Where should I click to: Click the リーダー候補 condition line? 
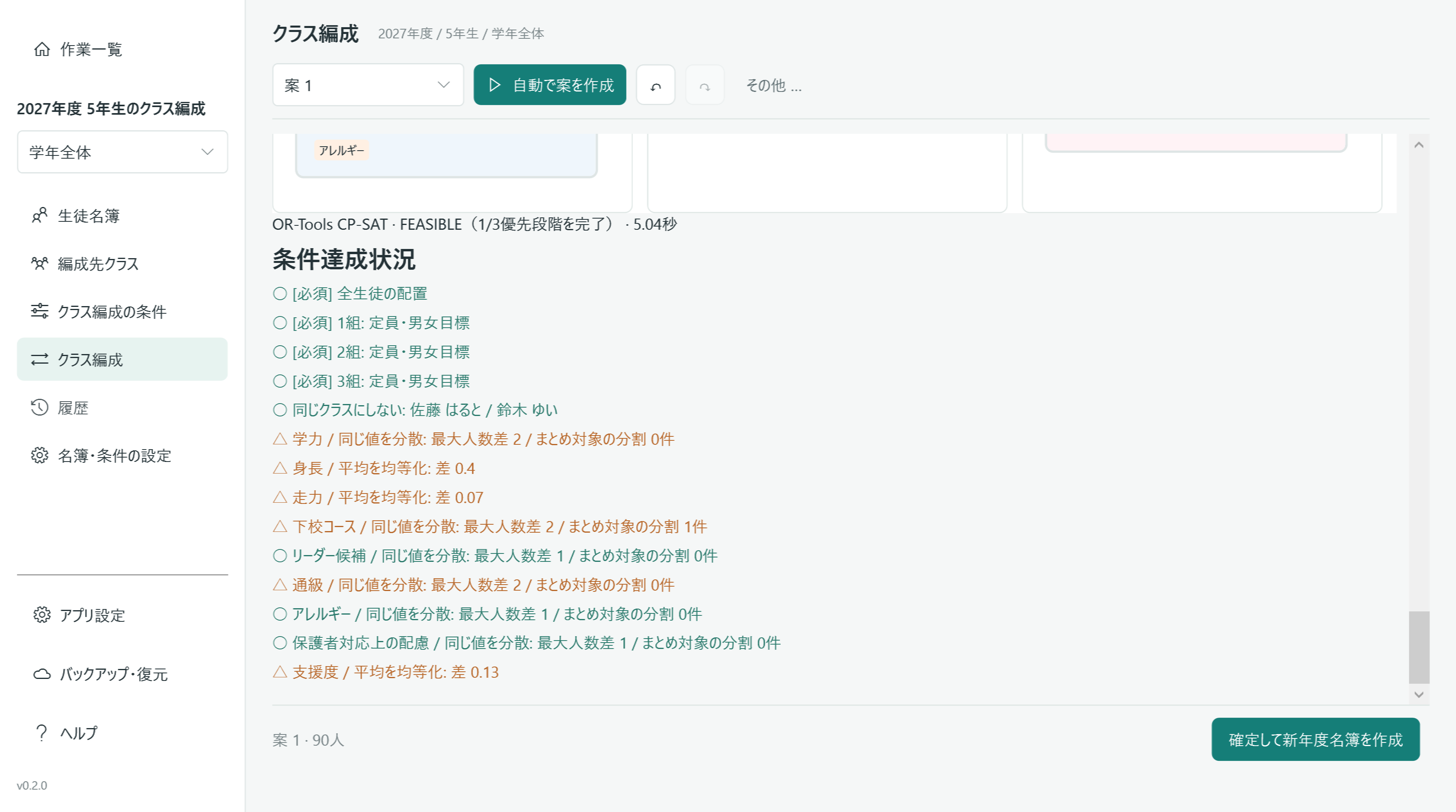pos(495,555)
